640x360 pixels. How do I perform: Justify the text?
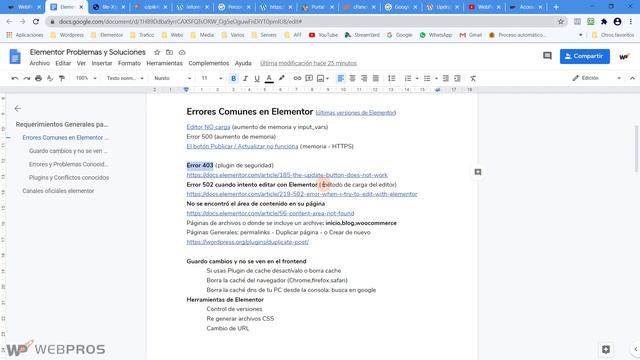tap(376, 78)
